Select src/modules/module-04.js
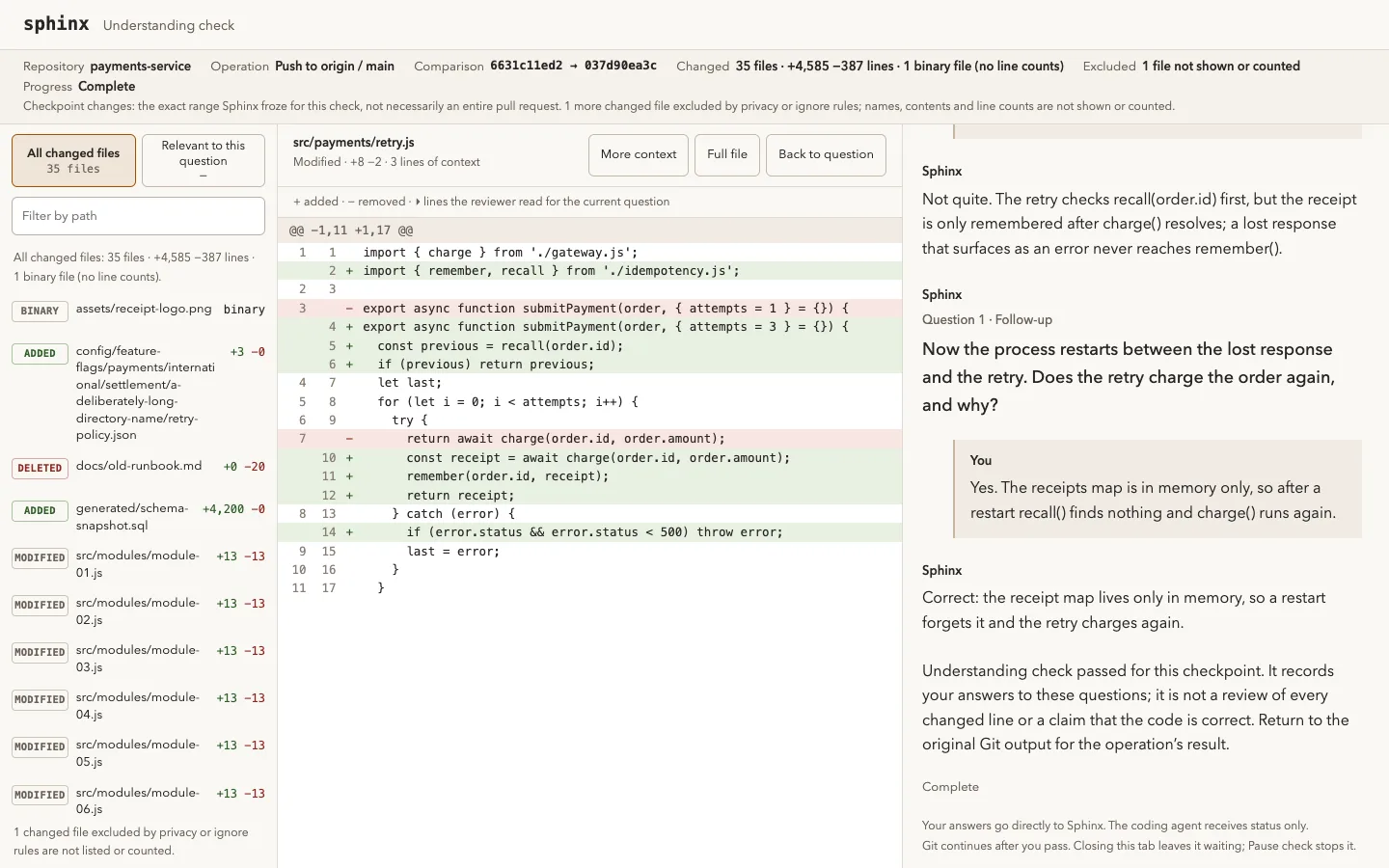The image size is (1389, 868). pyautogui.click(x=138, y=706)
